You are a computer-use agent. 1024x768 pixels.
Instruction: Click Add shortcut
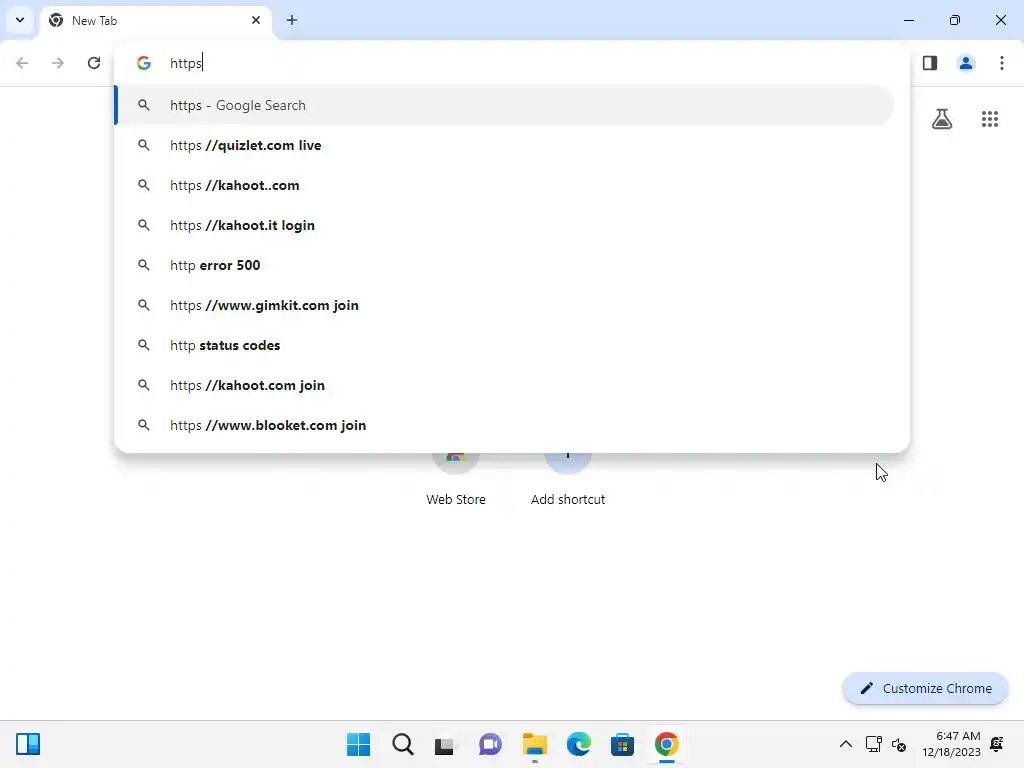pos(568,480)
